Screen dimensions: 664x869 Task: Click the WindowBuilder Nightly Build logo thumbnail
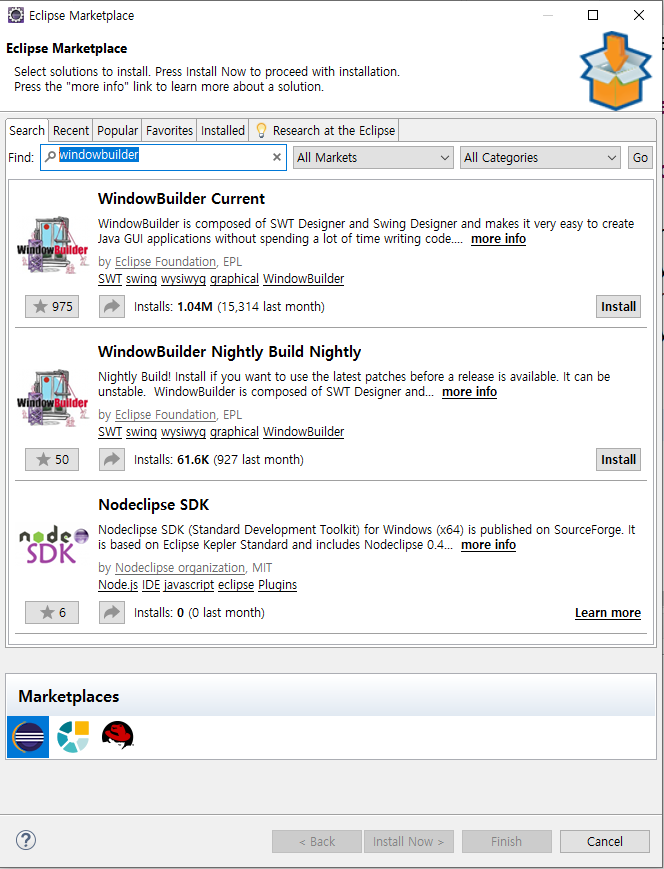tap(53, 398)
